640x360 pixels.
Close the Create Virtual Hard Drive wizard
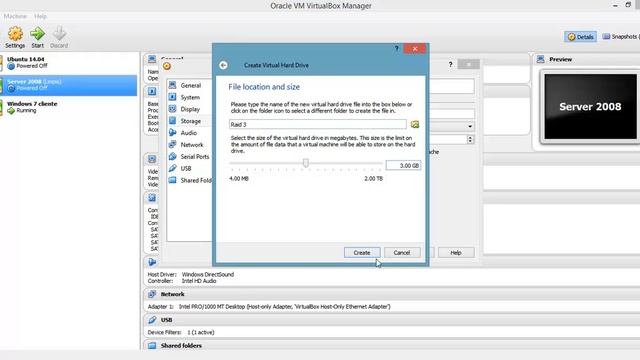(x=415, y=49)
